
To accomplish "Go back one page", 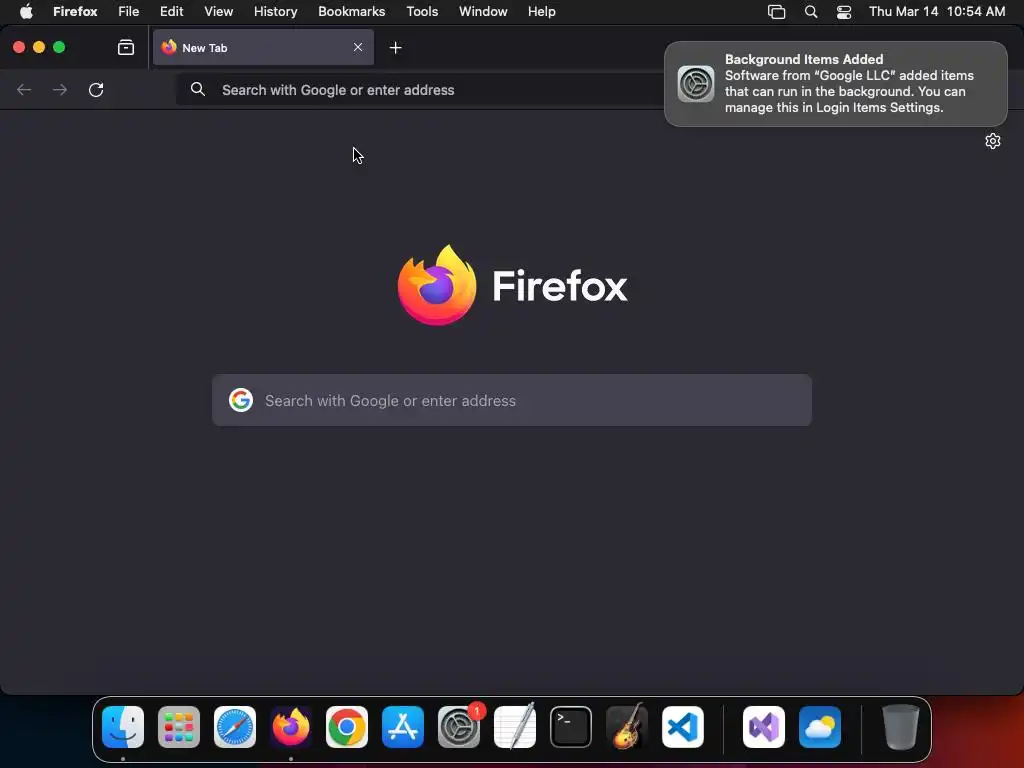I will point(24,89).
